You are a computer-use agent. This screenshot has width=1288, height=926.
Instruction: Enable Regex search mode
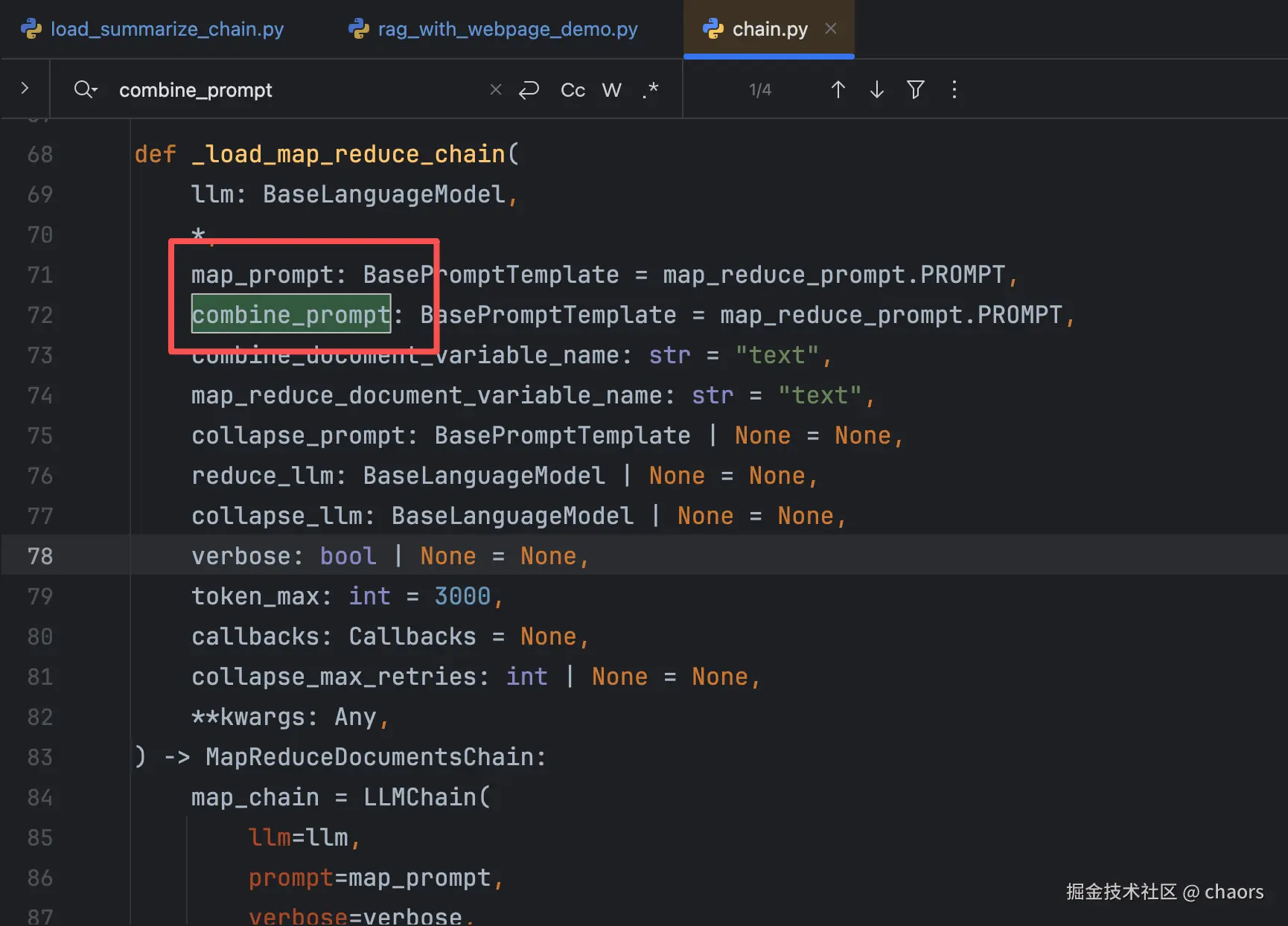(651, 90)
